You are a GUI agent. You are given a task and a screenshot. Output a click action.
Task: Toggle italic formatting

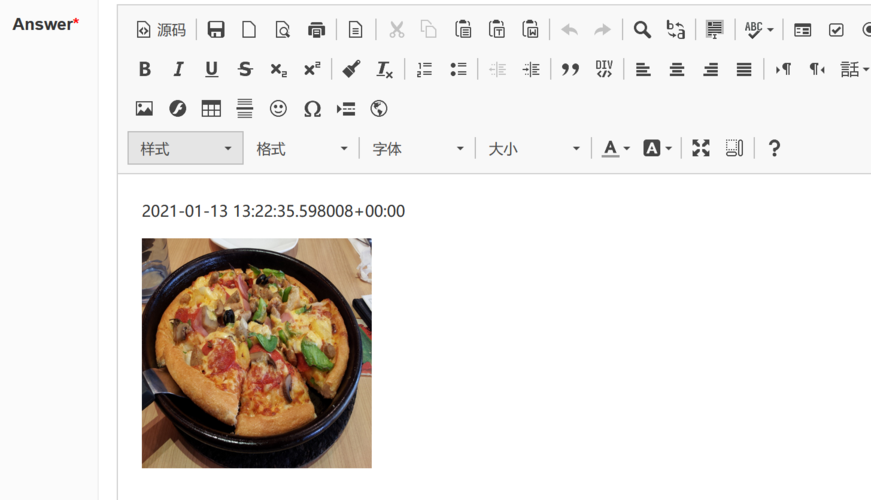click(x=178, y=69)
